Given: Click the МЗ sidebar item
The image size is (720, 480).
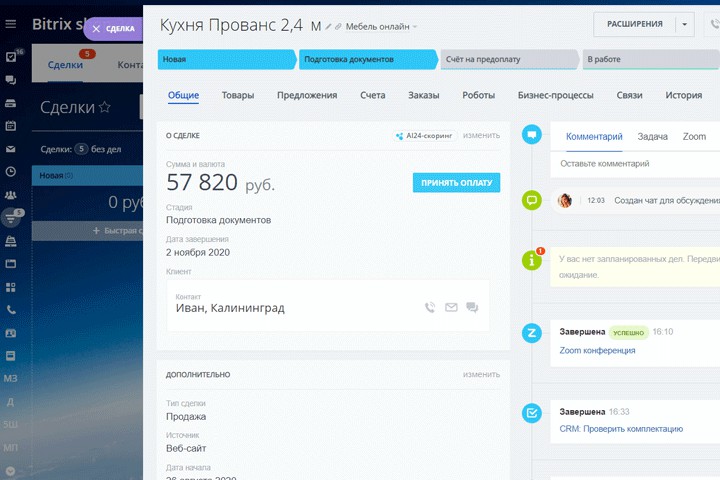Looking at the screenshot, I should tap(11, 378).
